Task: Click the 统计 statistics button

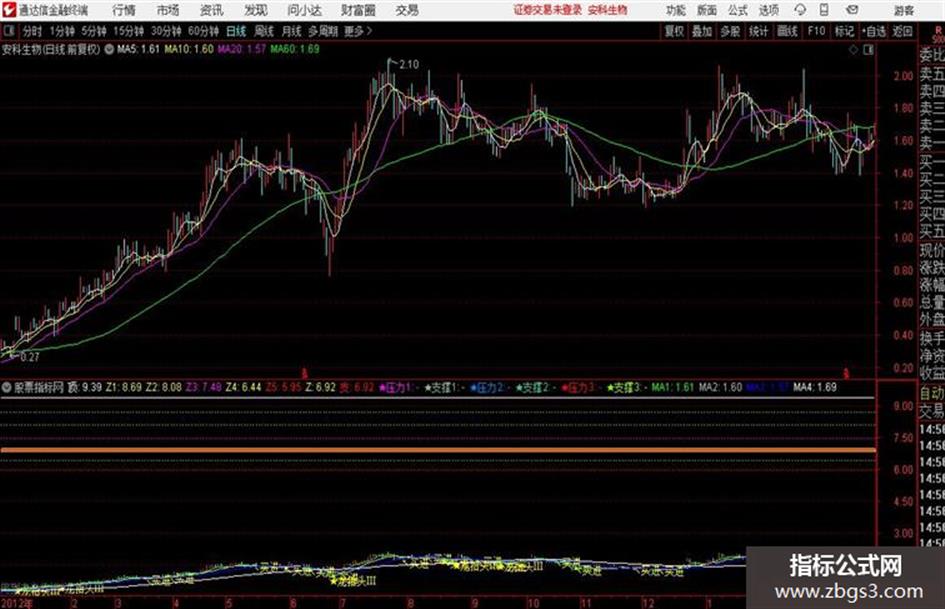Action: [x=758, y=31]
